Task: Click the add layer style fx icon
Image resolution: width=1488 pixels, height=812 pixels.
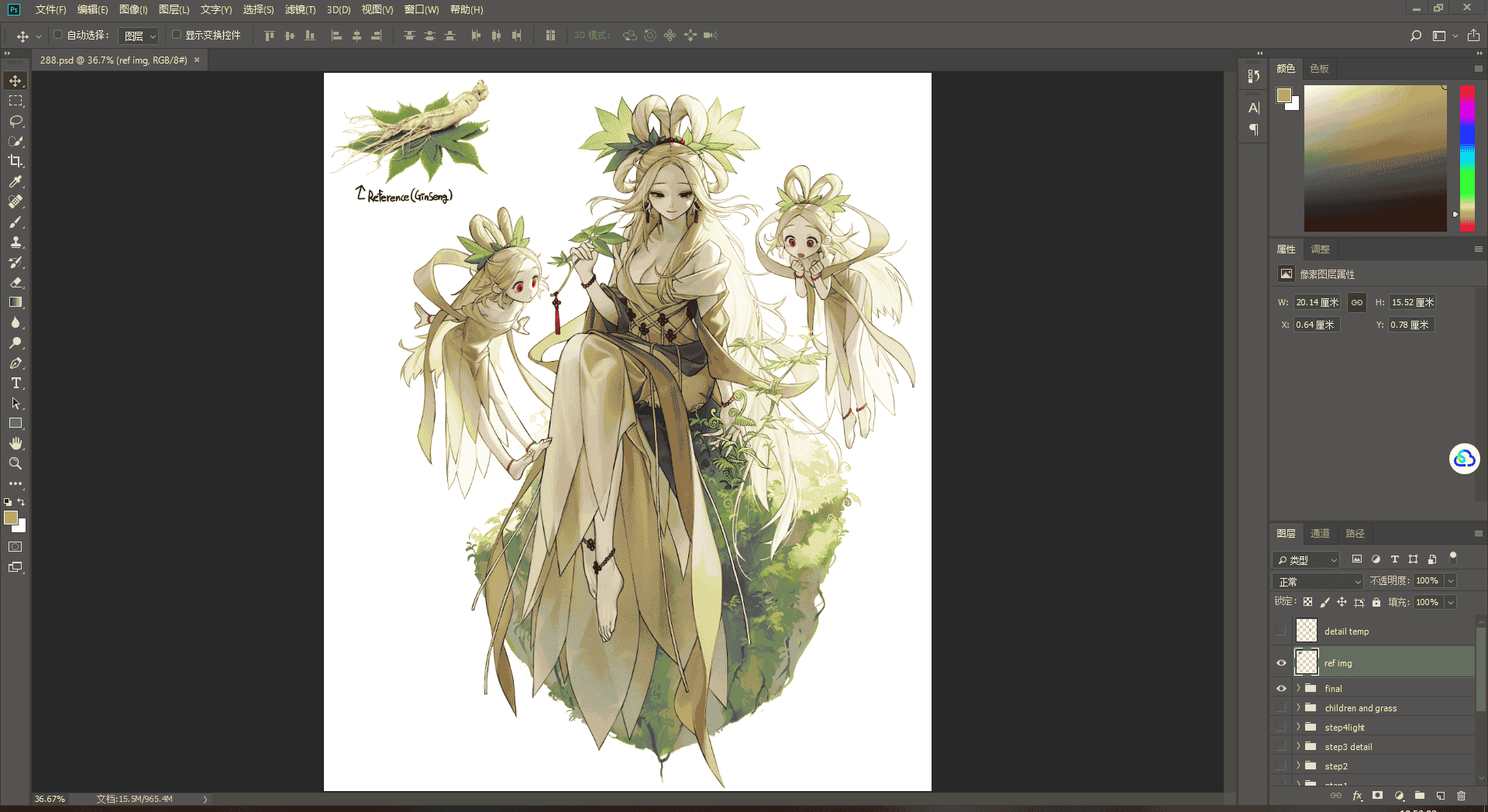Action: click(1357, 796)
